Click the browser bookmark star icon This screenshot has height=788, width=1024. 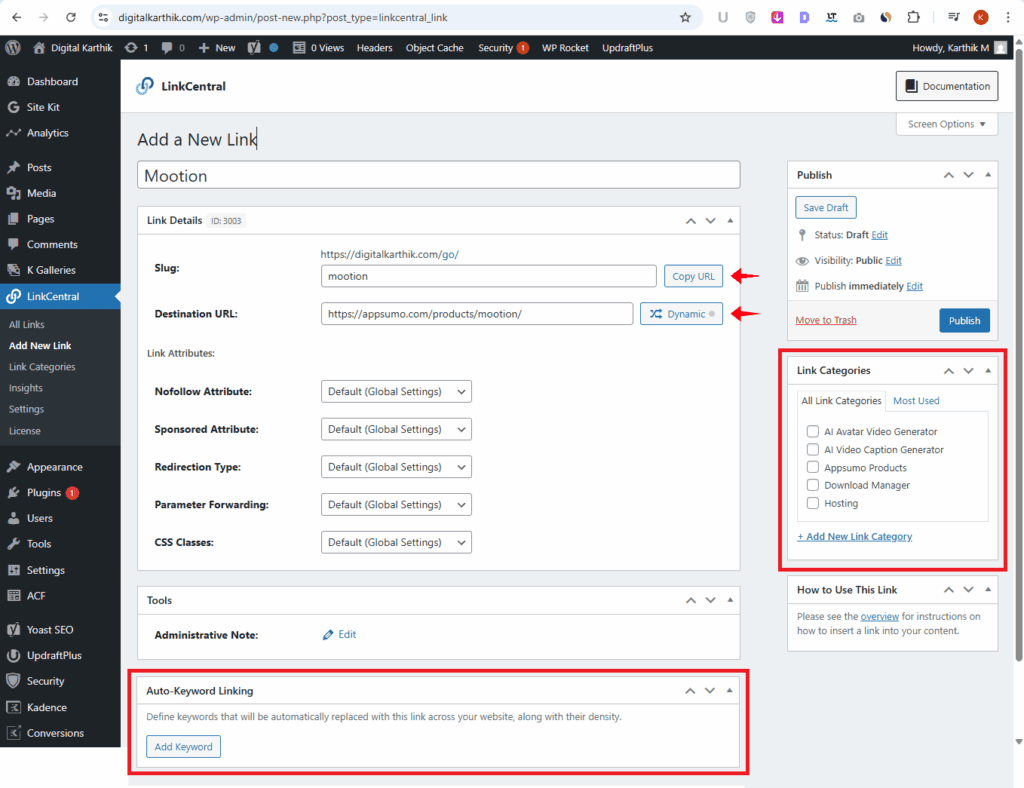(685, 17)
